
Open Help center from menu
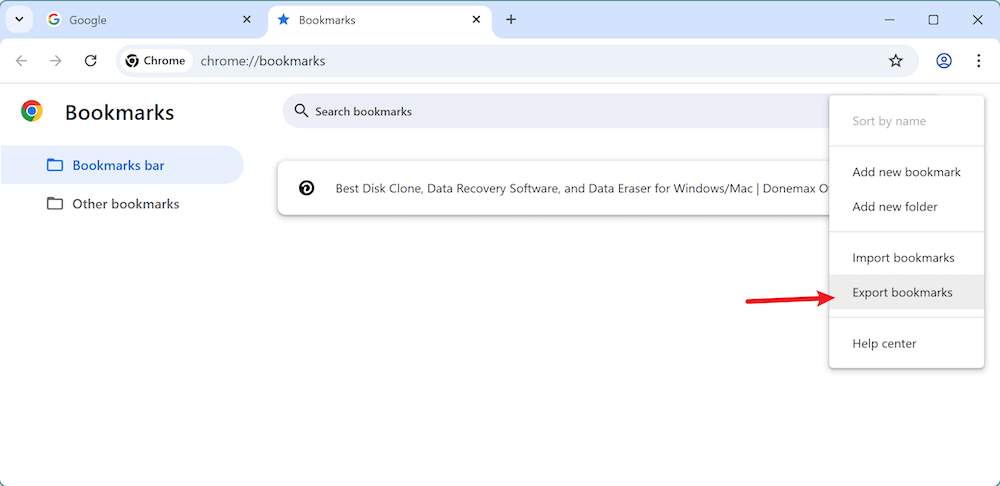906,343
